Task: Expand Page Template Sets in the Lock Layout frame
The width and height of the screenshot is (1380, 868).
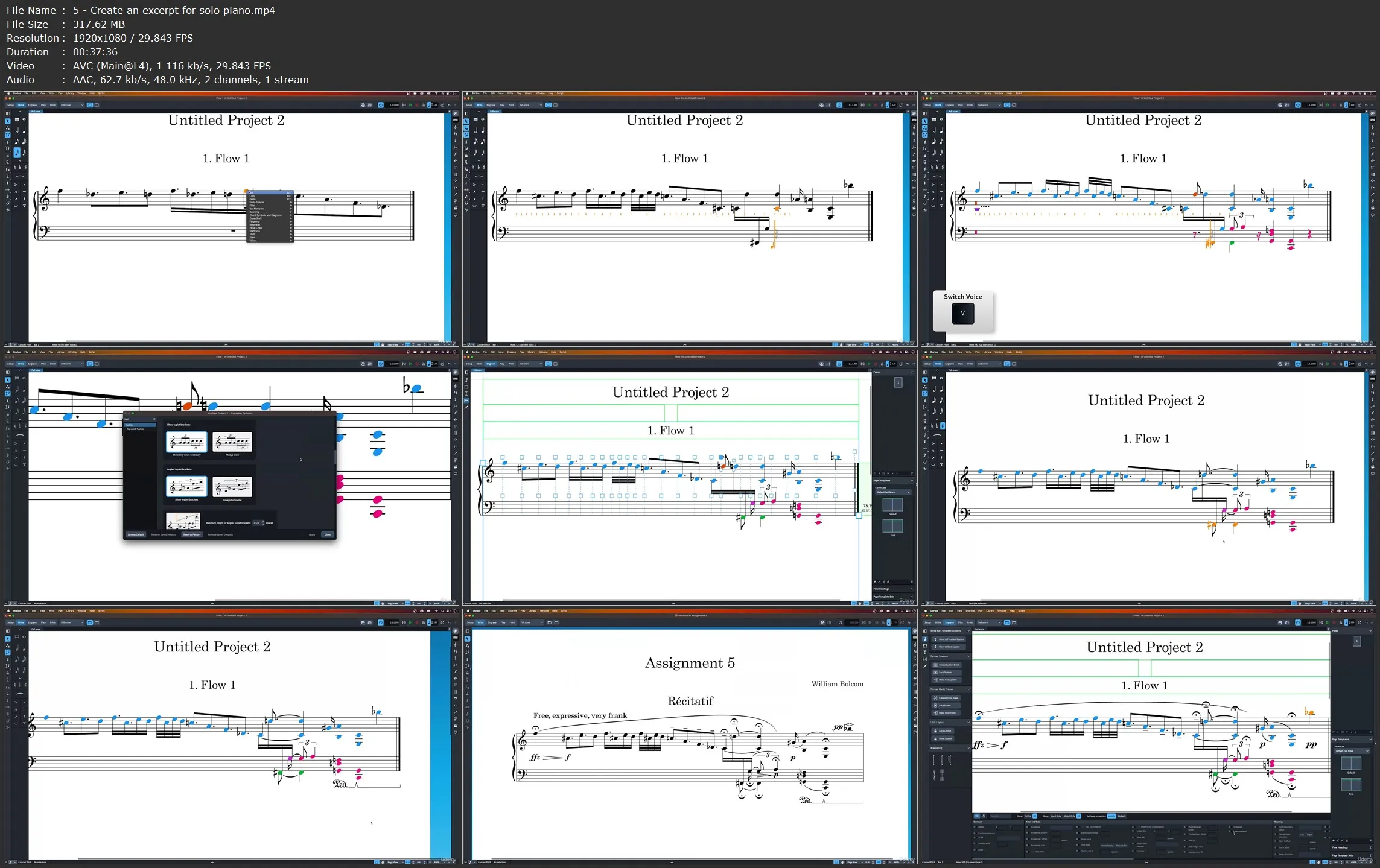Action: click(x=1352, y=855)
